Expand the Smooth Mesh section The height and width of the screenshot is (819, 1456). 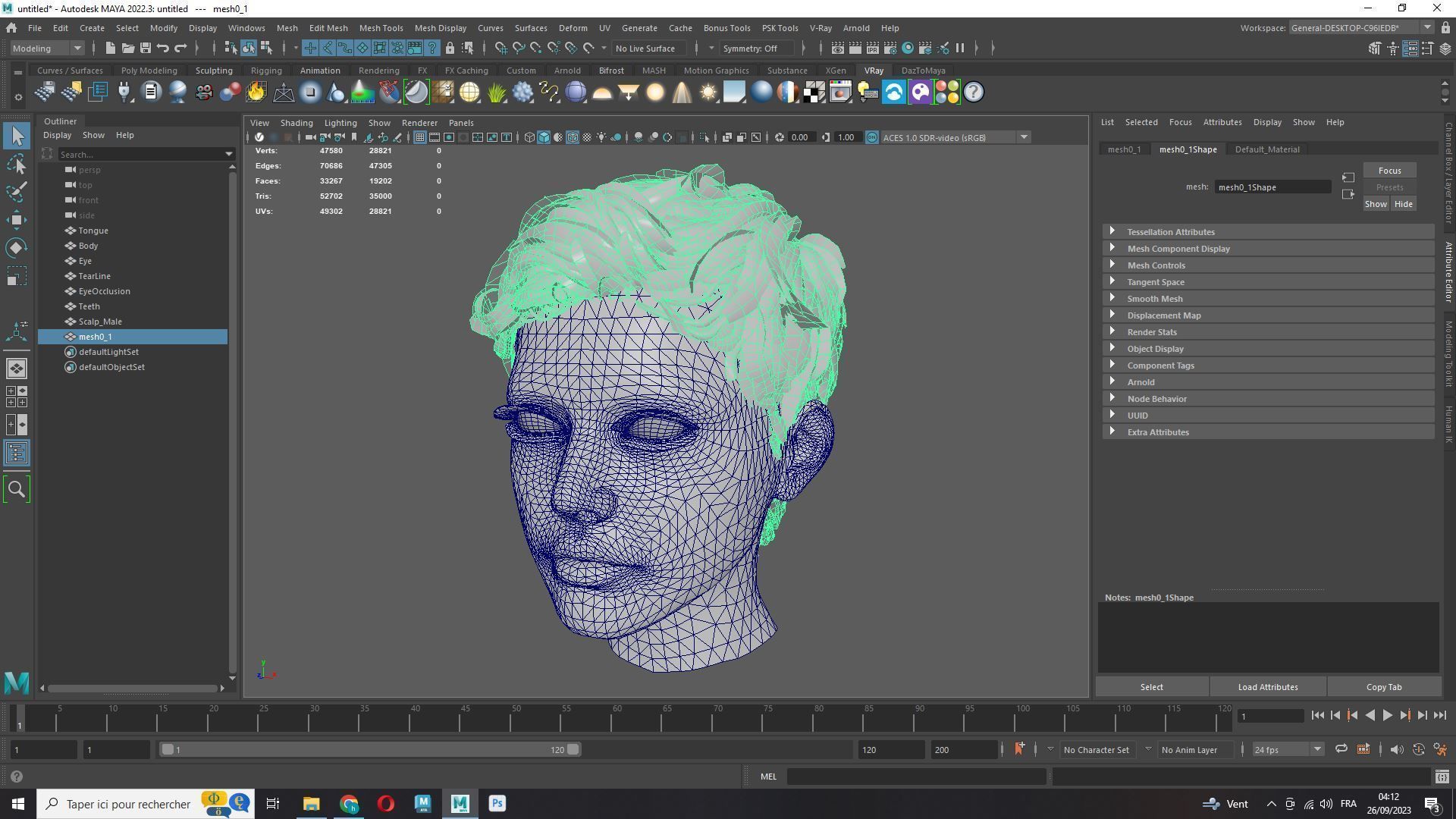(1268, 299)
